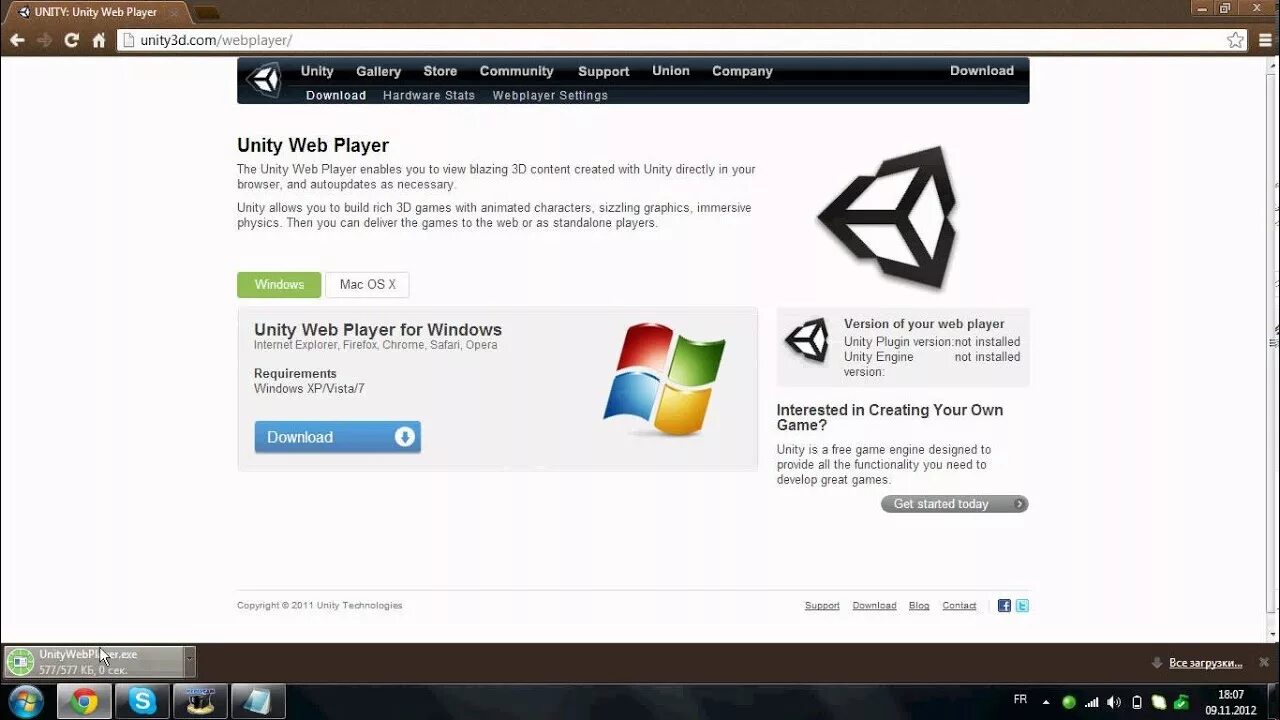Open the Twitter icon in the footer
The height and width of the screenshot is (720, 1280).
[1022, 605]
